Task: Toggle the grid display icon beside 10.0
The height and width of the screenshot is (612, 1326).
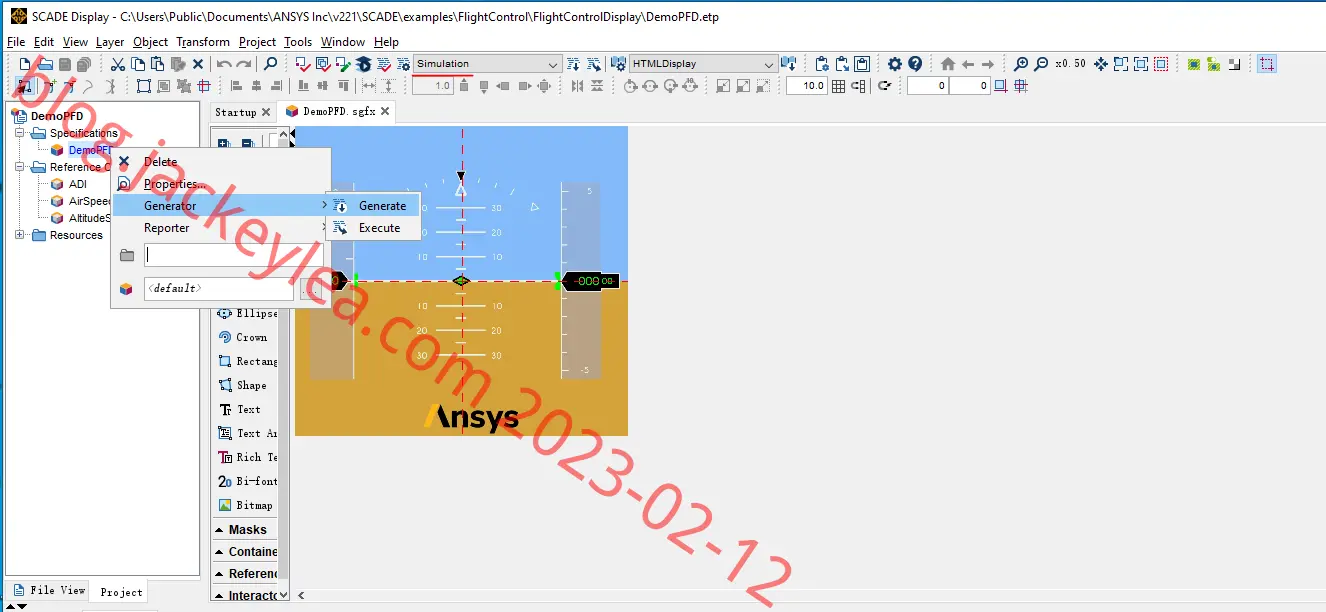Action: [839, 86]
